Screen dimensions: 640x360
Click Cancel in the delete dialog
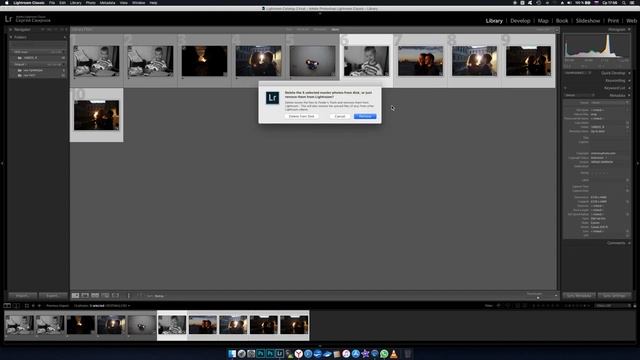pyautogui.click(x=340, y=116)
